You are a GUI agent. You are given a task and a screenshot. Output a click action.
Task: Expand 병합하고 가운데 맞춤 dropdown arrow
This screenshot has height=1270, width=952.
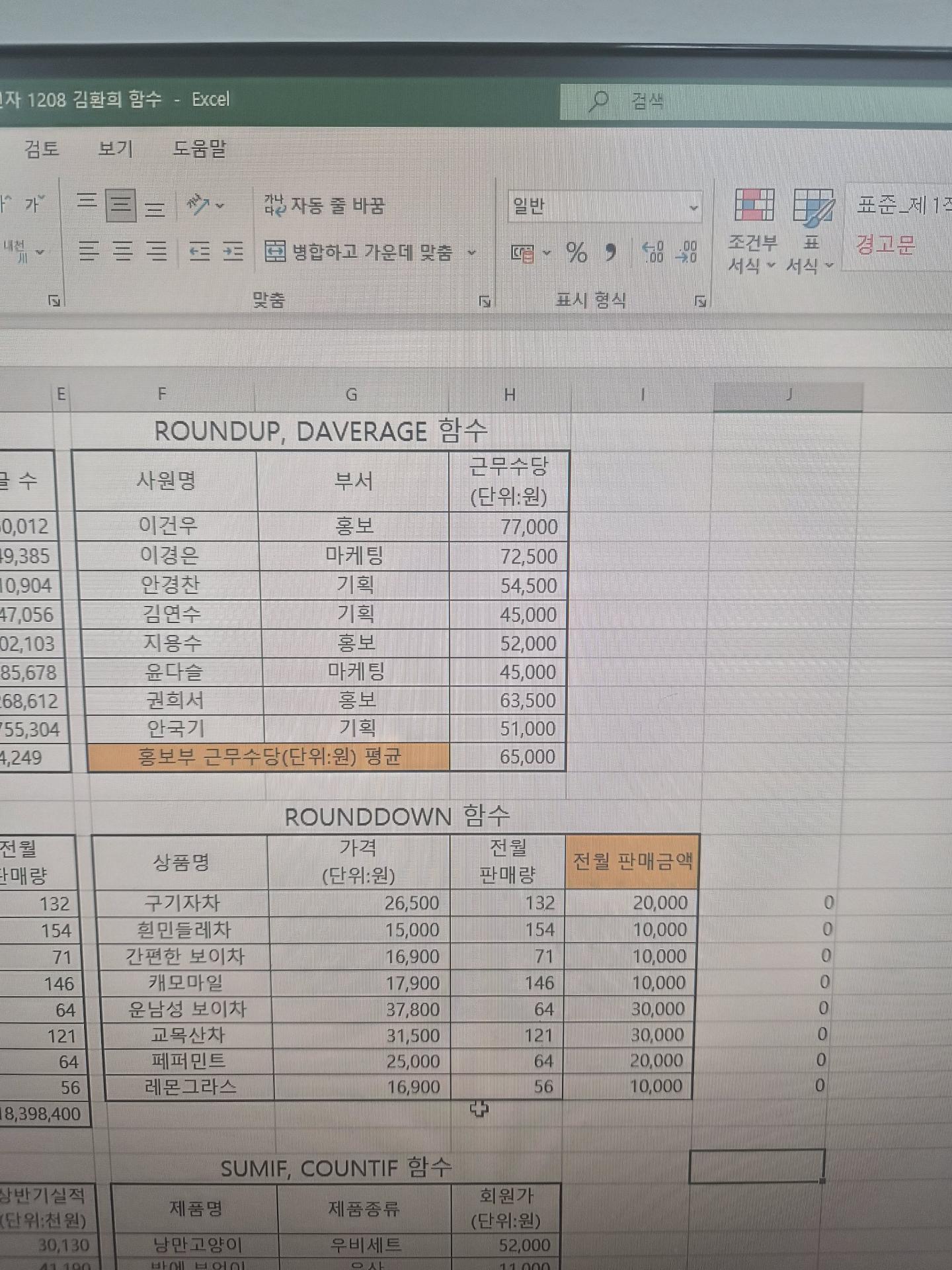pyautogui.click(x=472, y=252)
